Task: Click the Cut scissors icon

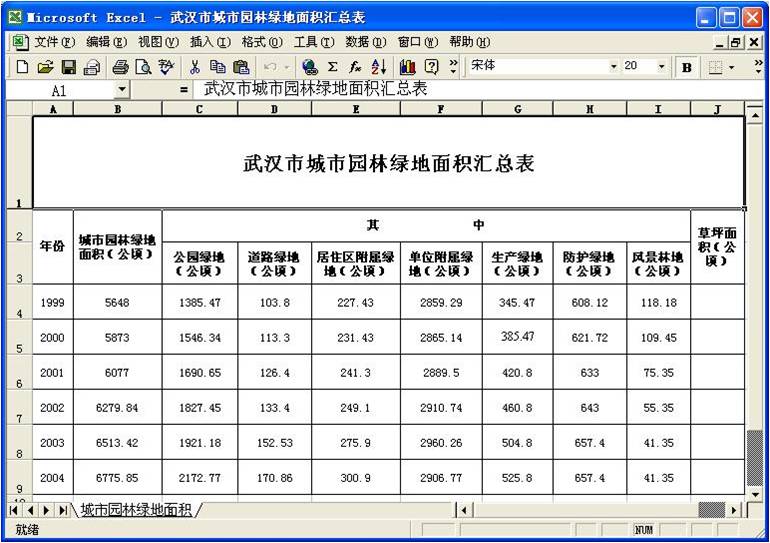Action: click(195, 67)
